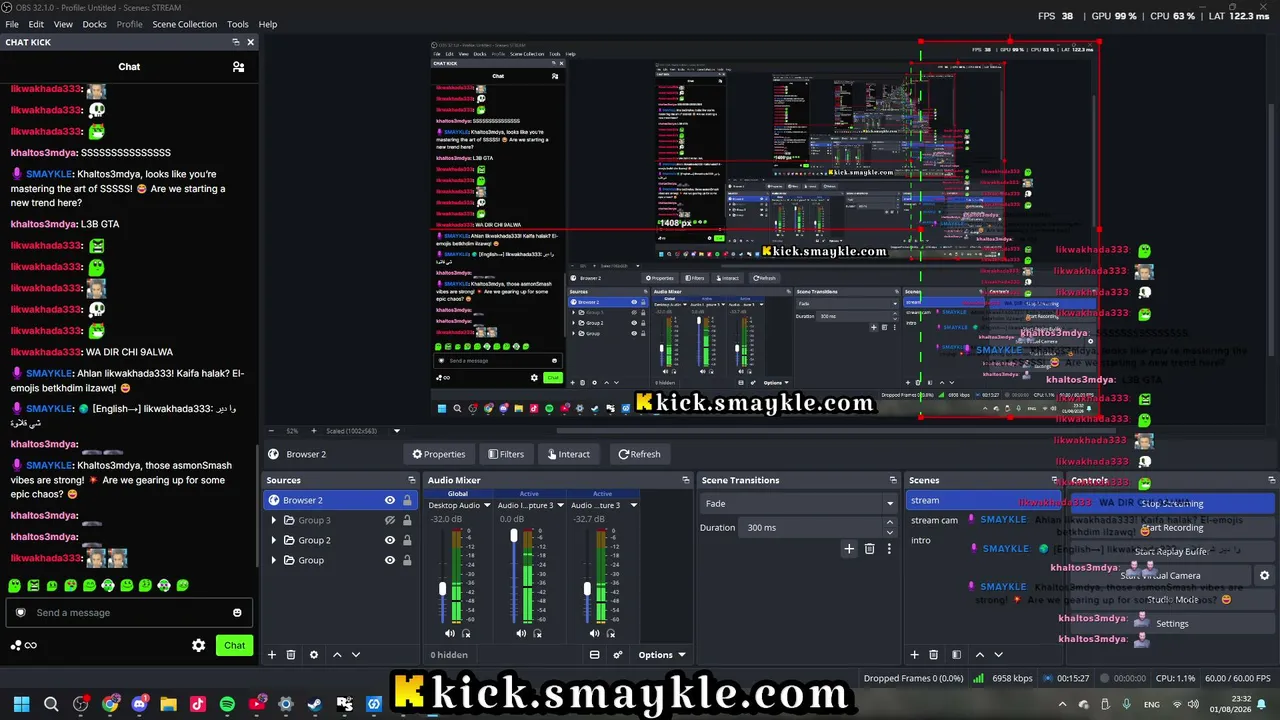Open preview scaling dropdown arrow
The image size is (1280, 720).
pyautogui.click(x=397, y=431)
